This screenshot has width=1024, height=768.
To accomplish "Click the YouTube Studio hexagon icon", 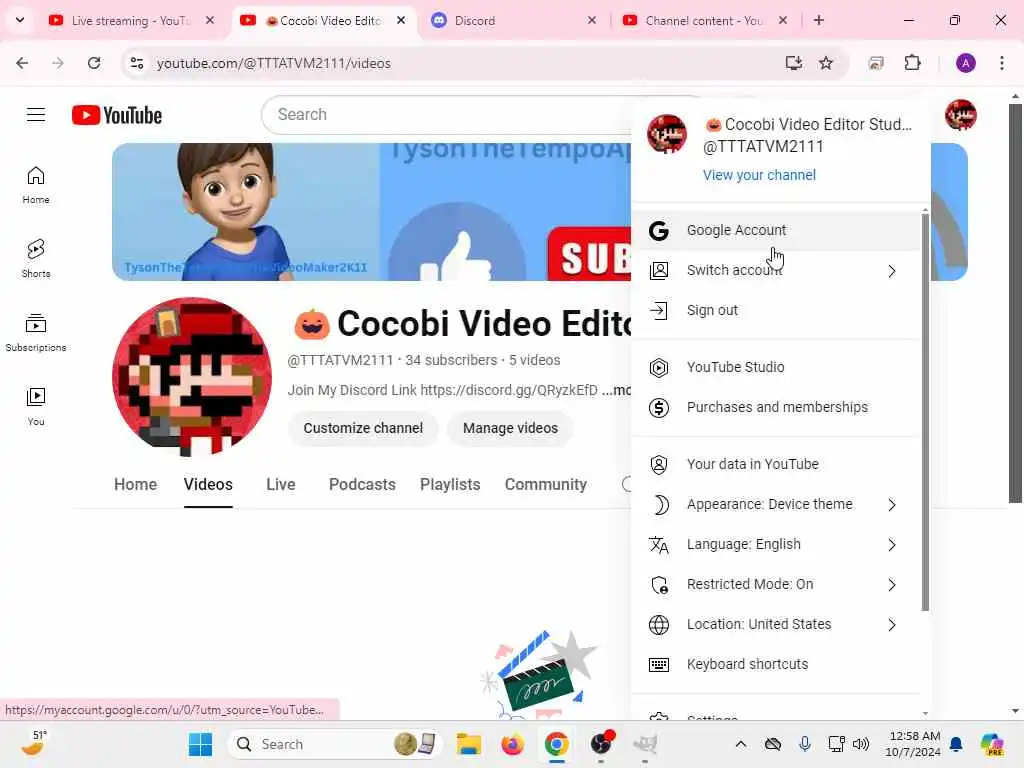I will click(x=659, y=368).
